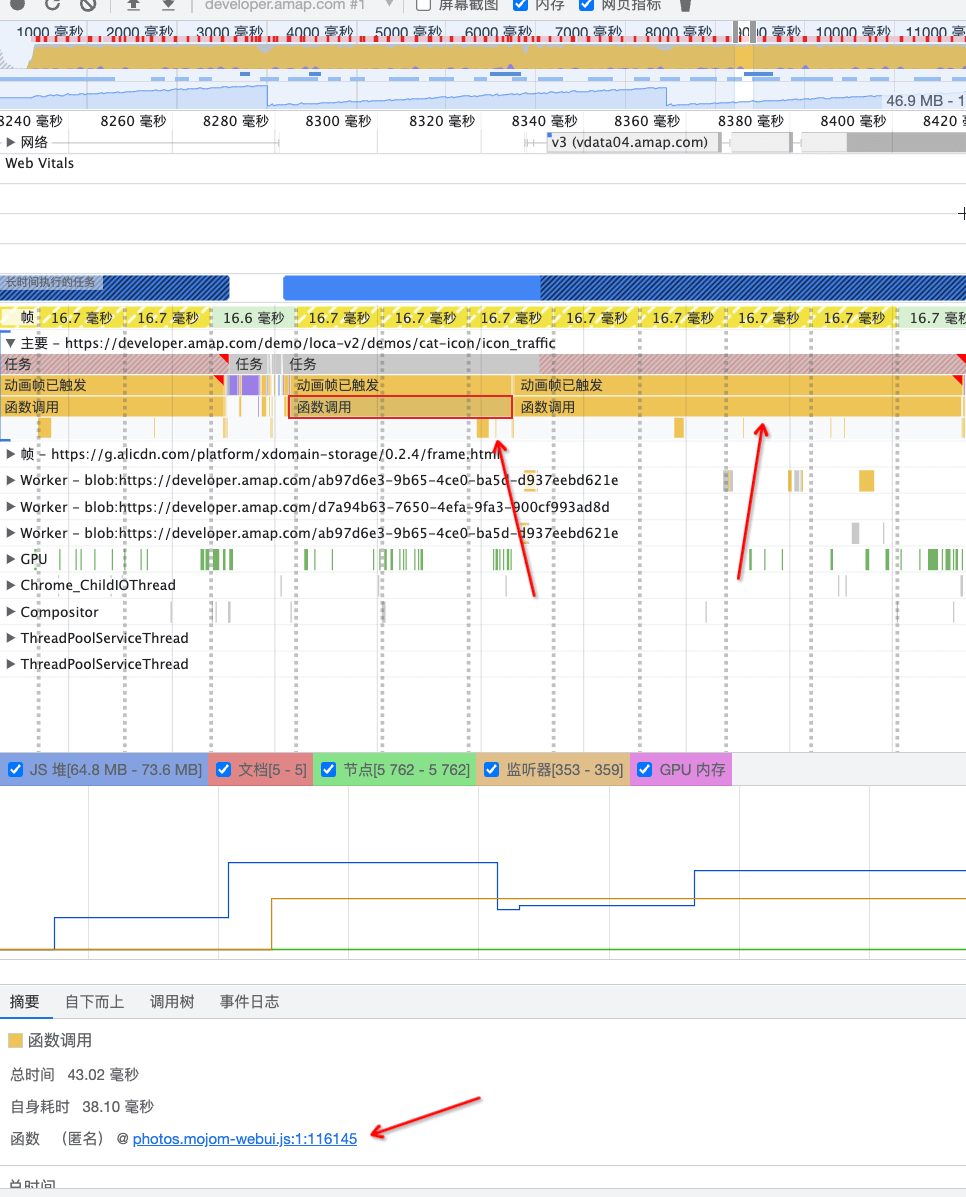
Task: Click the clear recording icon
Action: point(88,4)
